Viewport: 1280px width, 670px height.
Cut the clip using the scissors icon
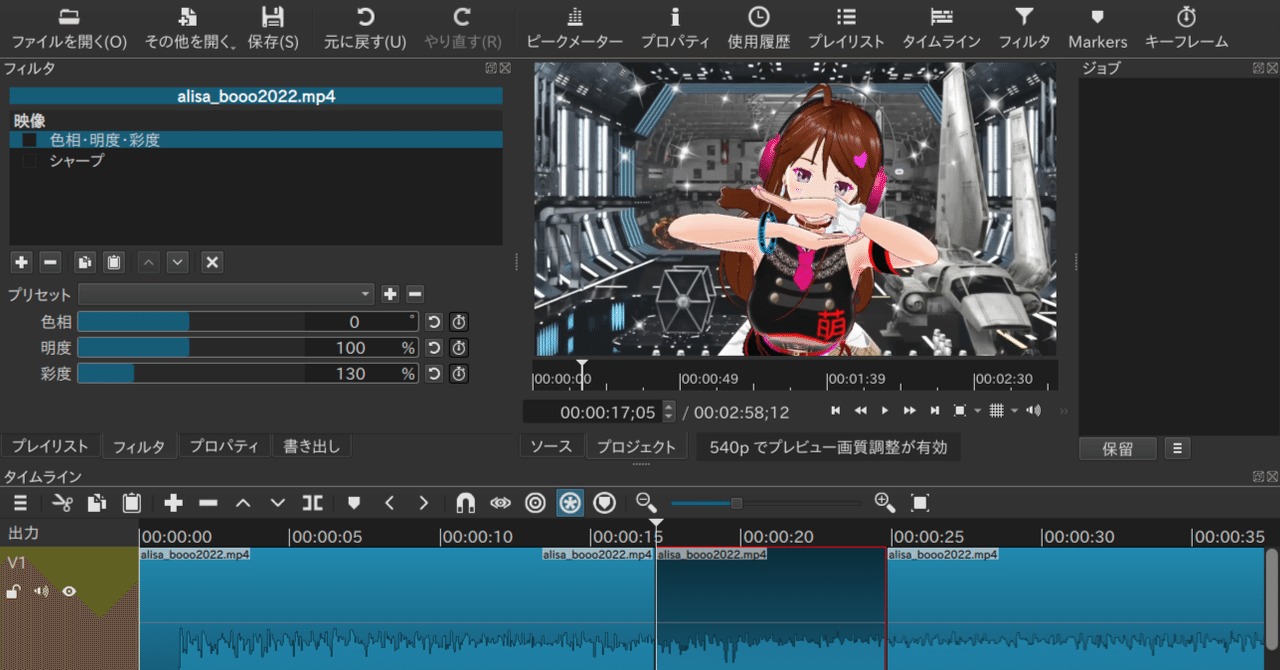pos(62,503)
